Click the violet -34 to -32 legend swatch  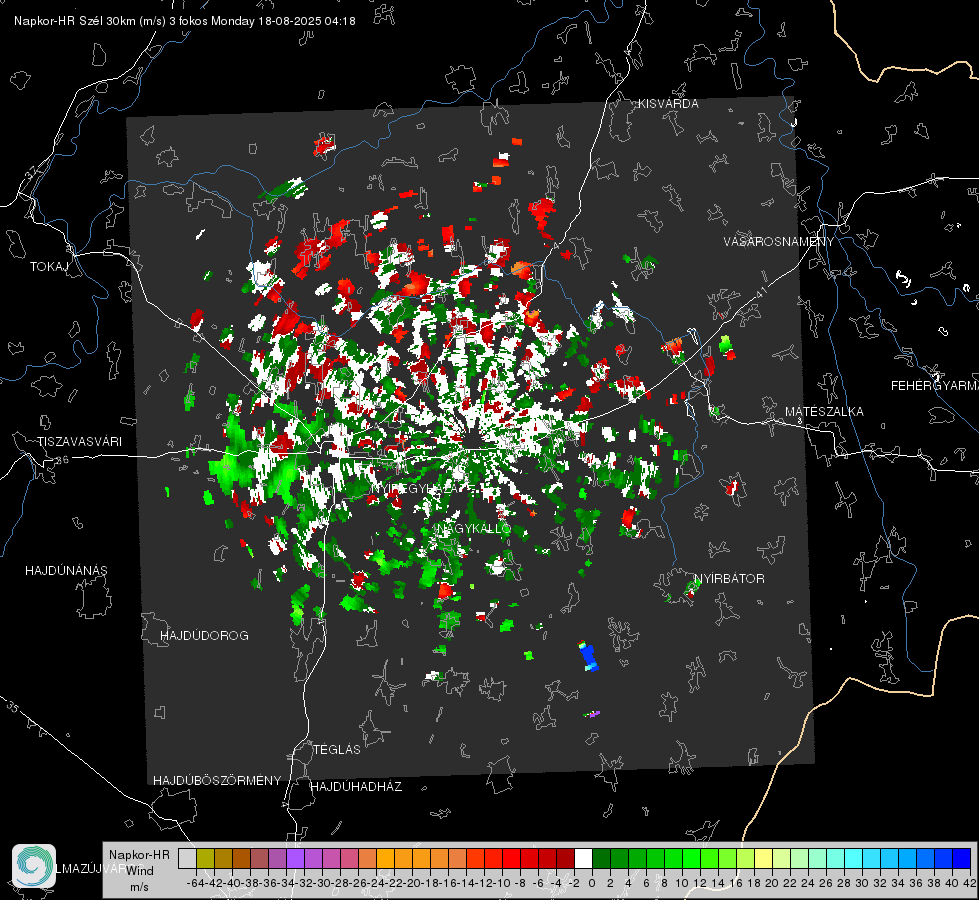click(x=295, y=858)
